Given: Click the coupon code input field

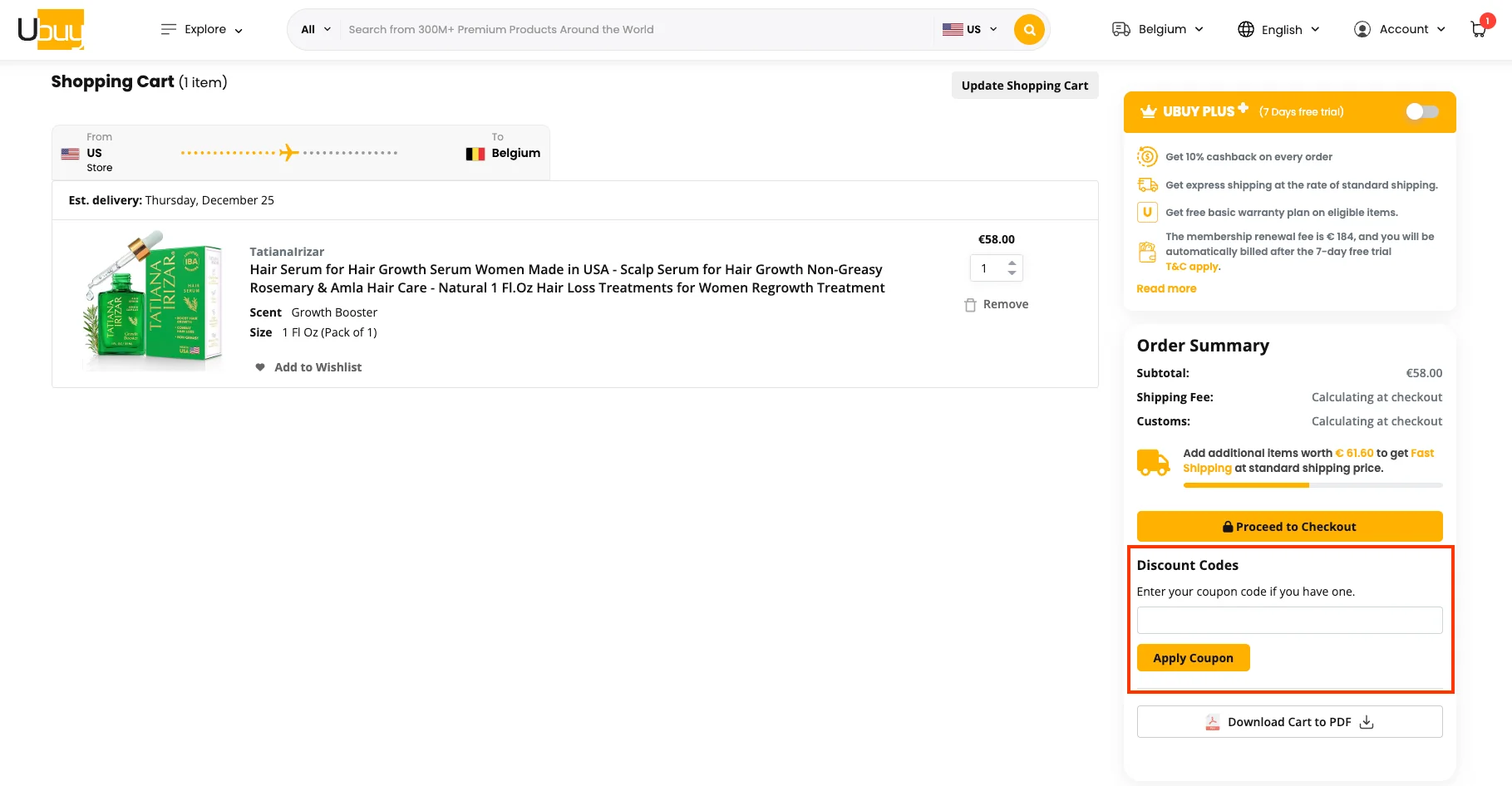Looking at the screenshot, I should coord(1289,620).
